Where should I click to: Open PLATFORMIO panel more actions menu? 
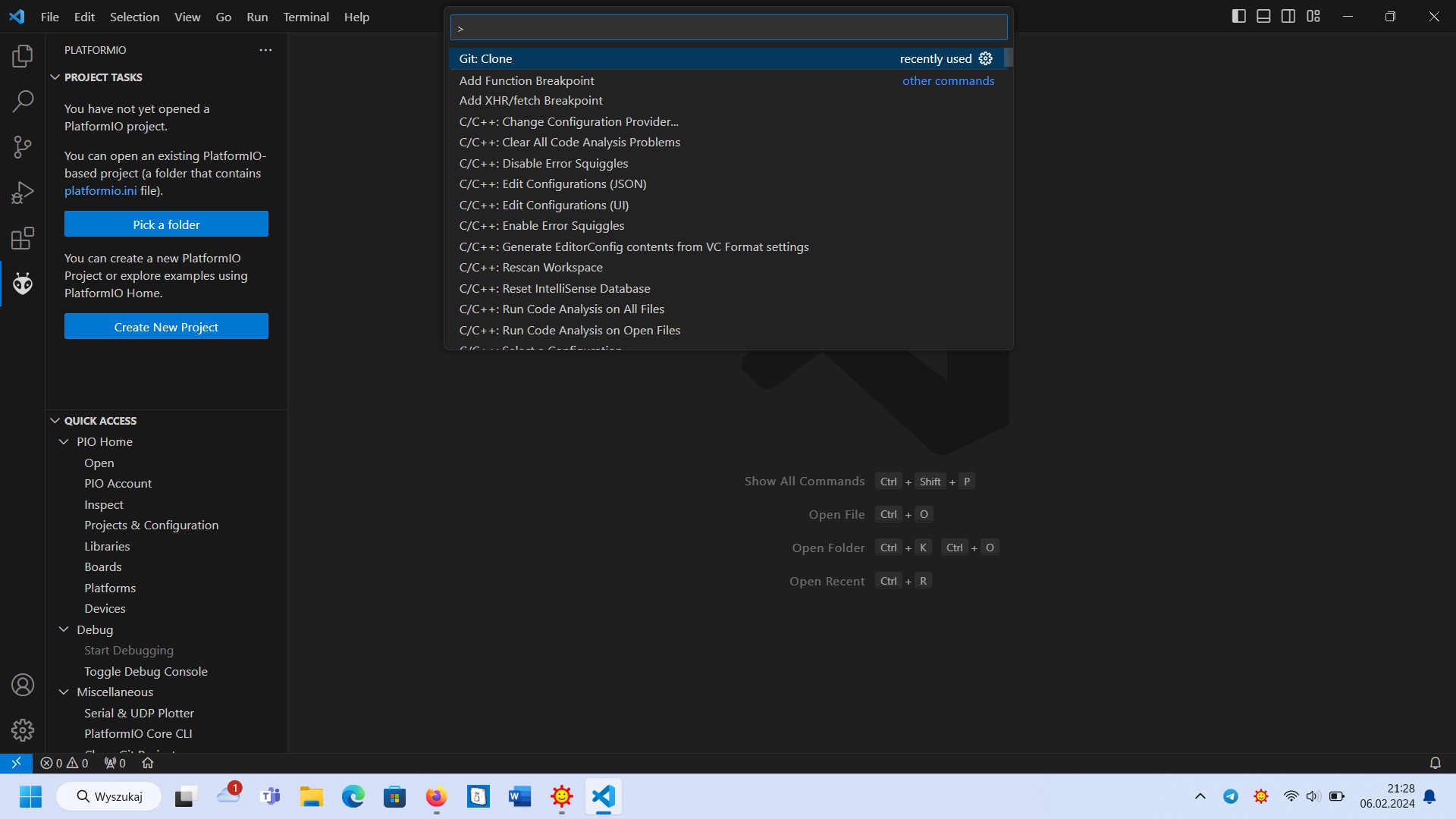(x=265, y=50)
